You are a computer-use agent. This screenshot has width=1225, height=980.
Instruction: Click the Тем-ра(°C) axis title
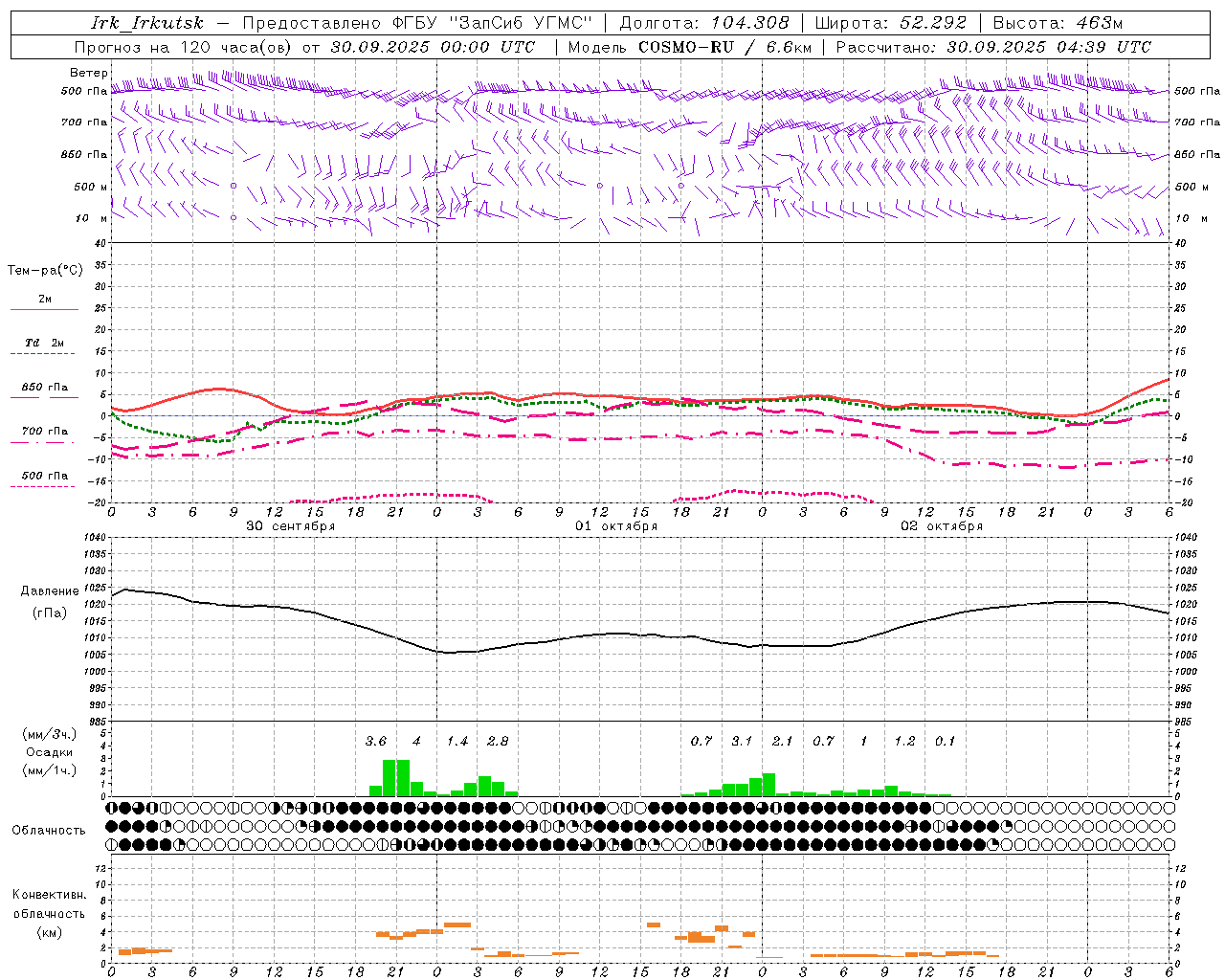(x=45, y=271)
